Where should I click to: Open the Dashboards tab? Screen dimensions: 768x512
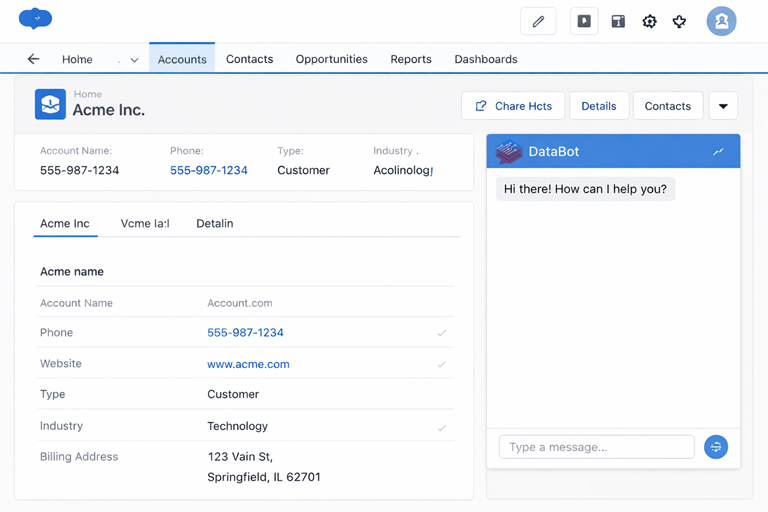coord(486,59)
